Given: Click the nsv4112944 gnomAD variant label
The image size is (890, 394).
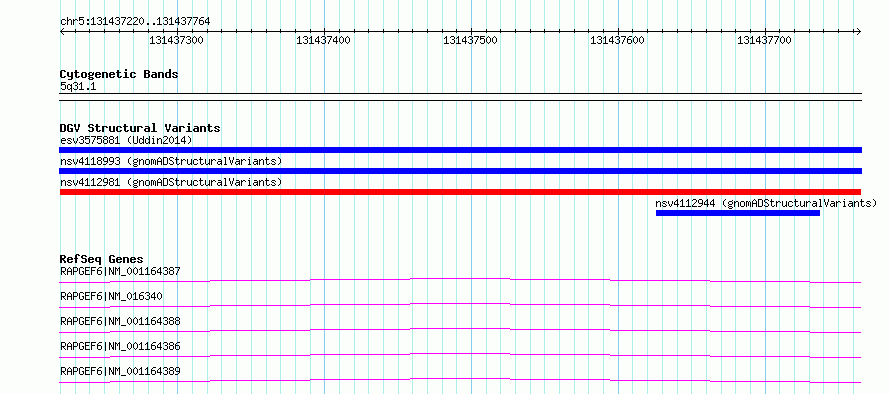Looking at the screenshot, I should [766, 203].
